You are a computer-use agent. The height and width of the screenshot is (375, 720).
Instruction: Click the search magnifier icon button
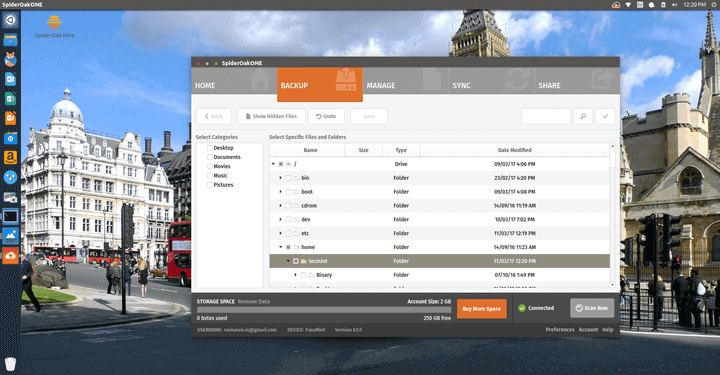coord(583,116)
